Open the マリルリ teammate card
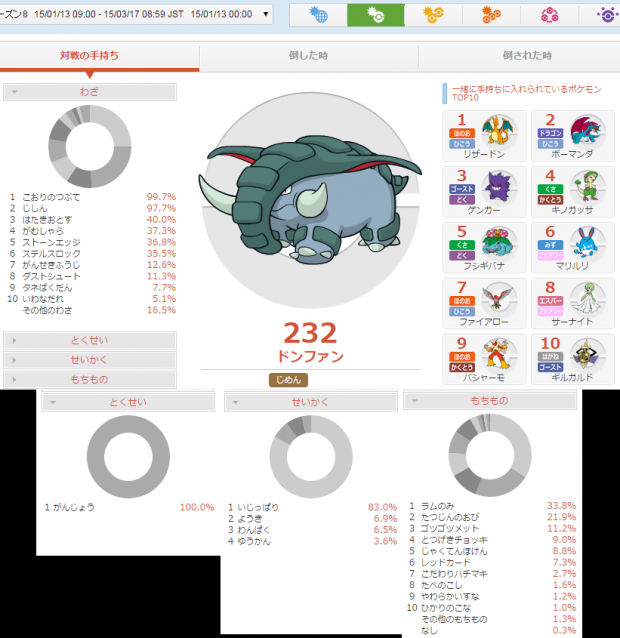Image resolution: width=620 pixels, height=638 pixels. (x=572, y=248)
